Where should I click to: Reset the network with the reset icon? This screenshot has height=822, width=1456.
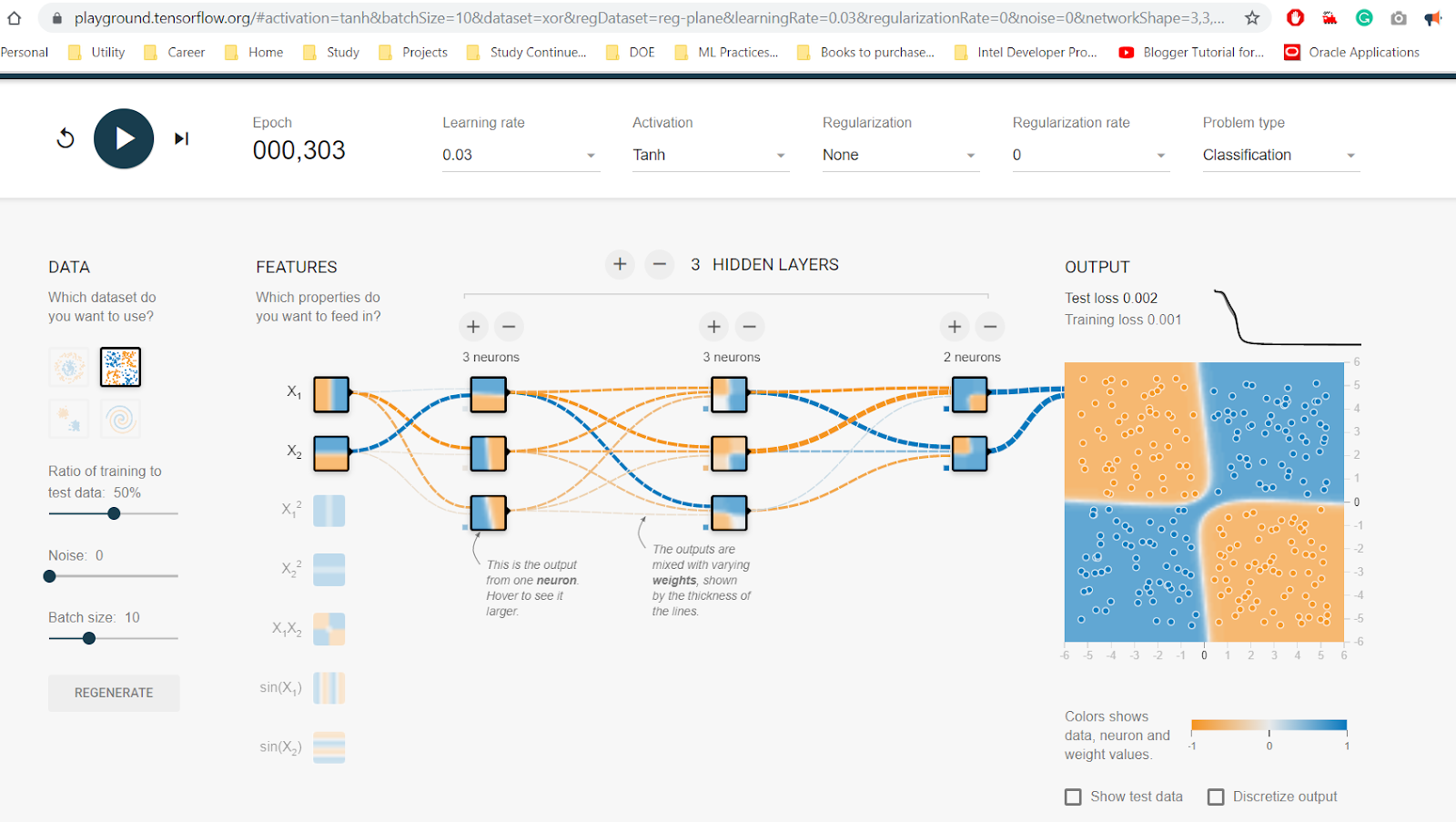point(64,138)
